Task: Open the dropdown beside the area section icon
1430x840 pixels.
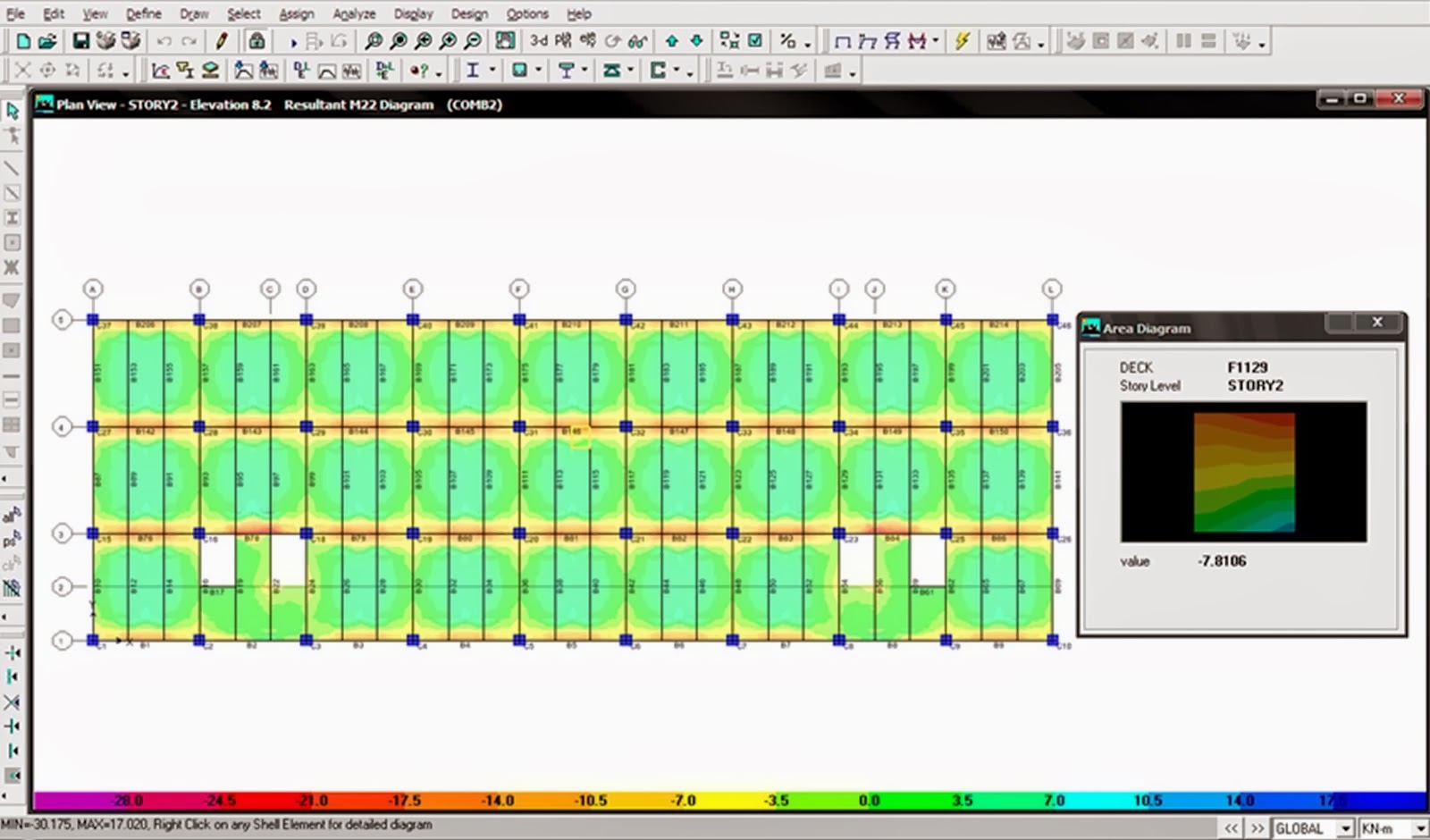Action: point(538,71)
